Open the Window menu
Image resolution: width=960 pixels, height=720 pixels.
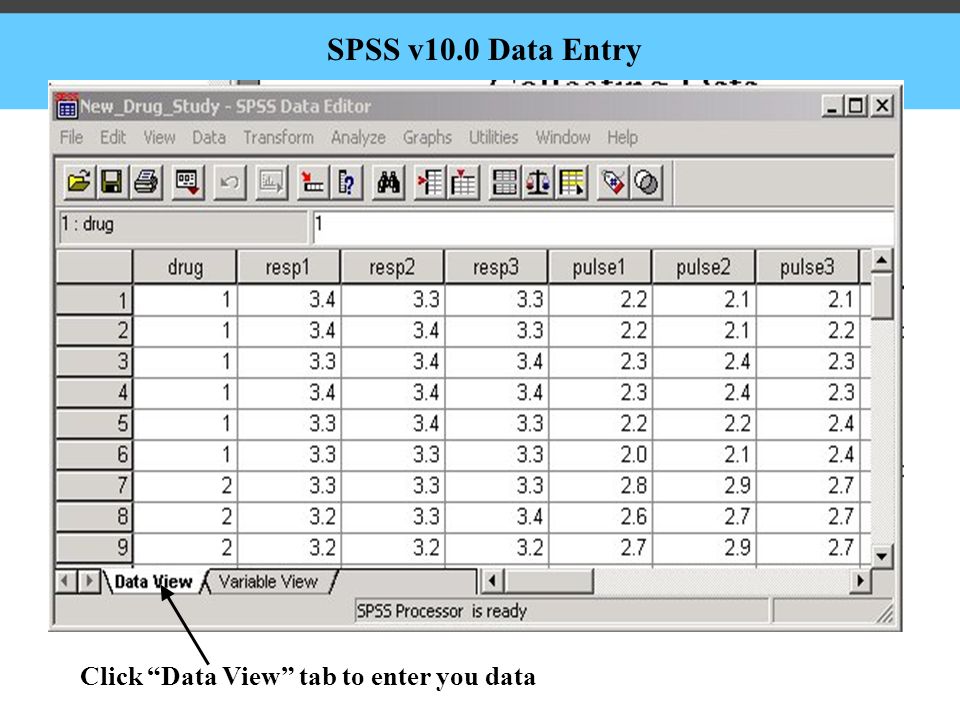563,137
